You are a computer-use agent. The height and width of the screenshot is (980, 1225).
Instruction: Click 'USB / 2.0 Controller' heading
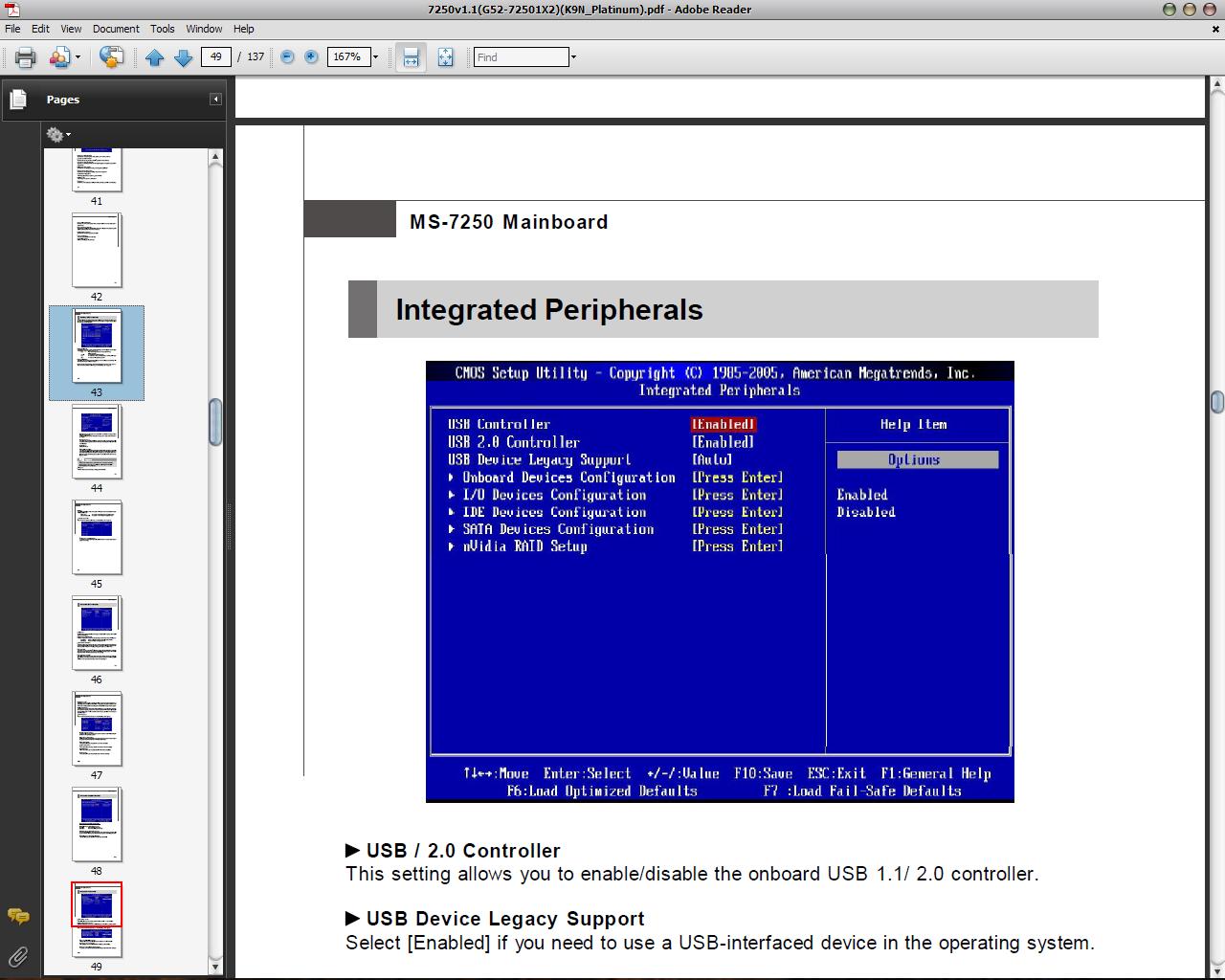coord(463,851)
